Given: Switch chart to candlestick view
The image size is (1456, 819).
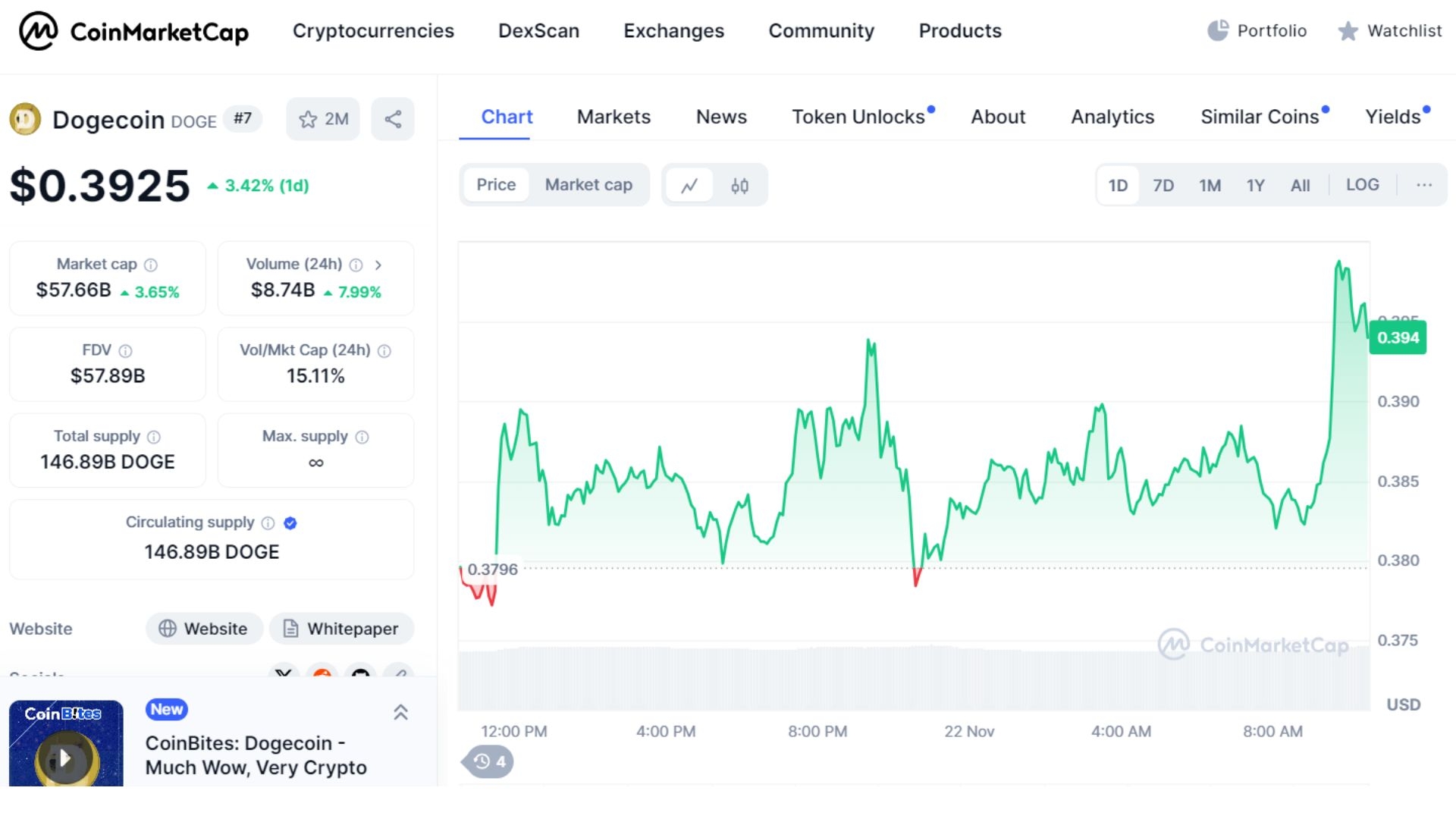Looking at the screenshot, I should pos(740,184).
